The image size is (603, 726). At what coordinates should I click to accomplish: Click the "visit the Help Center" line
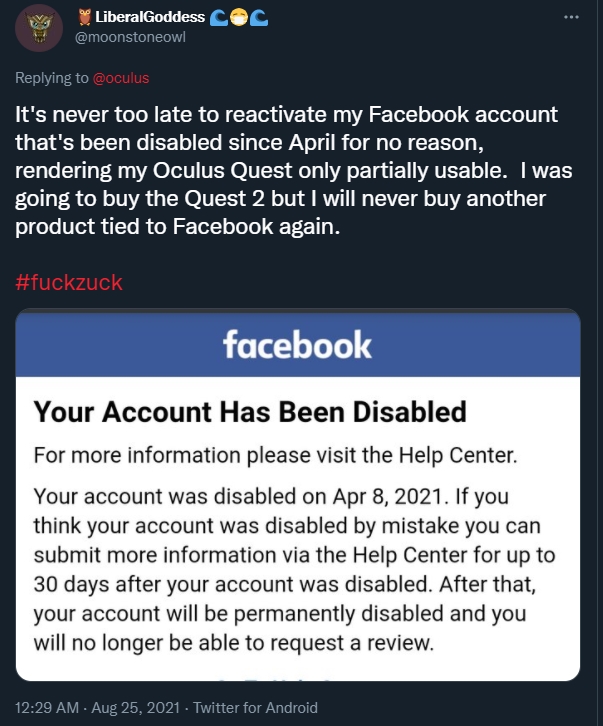[x=275, y=456]
